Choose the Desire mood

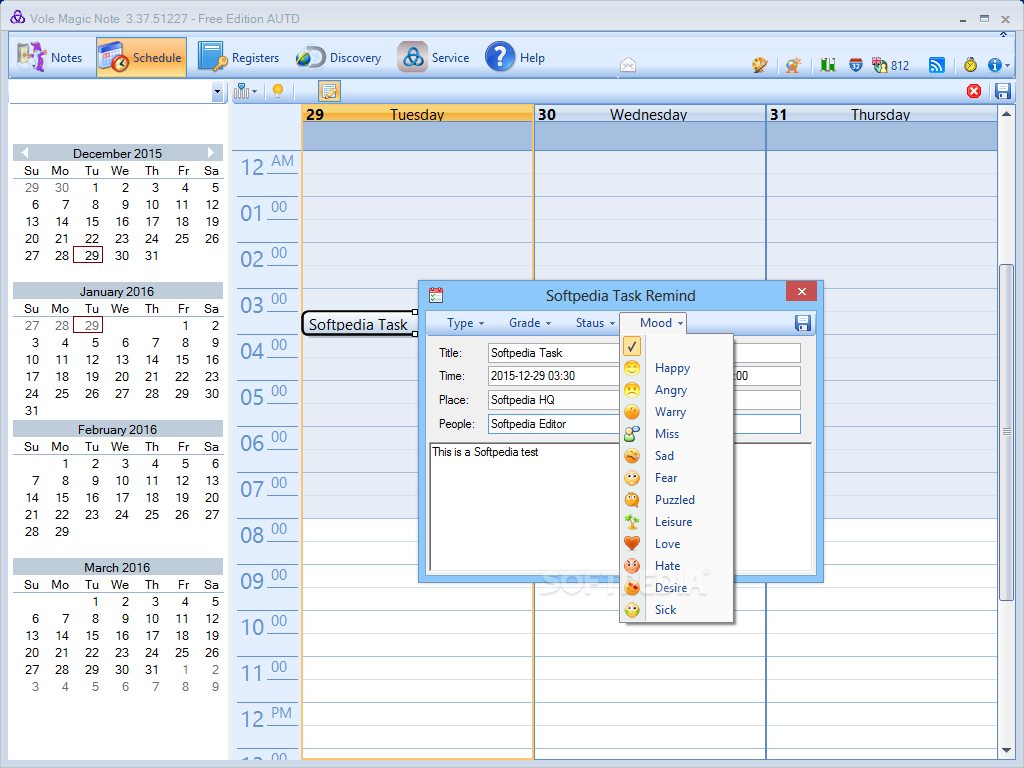[676, 588]
